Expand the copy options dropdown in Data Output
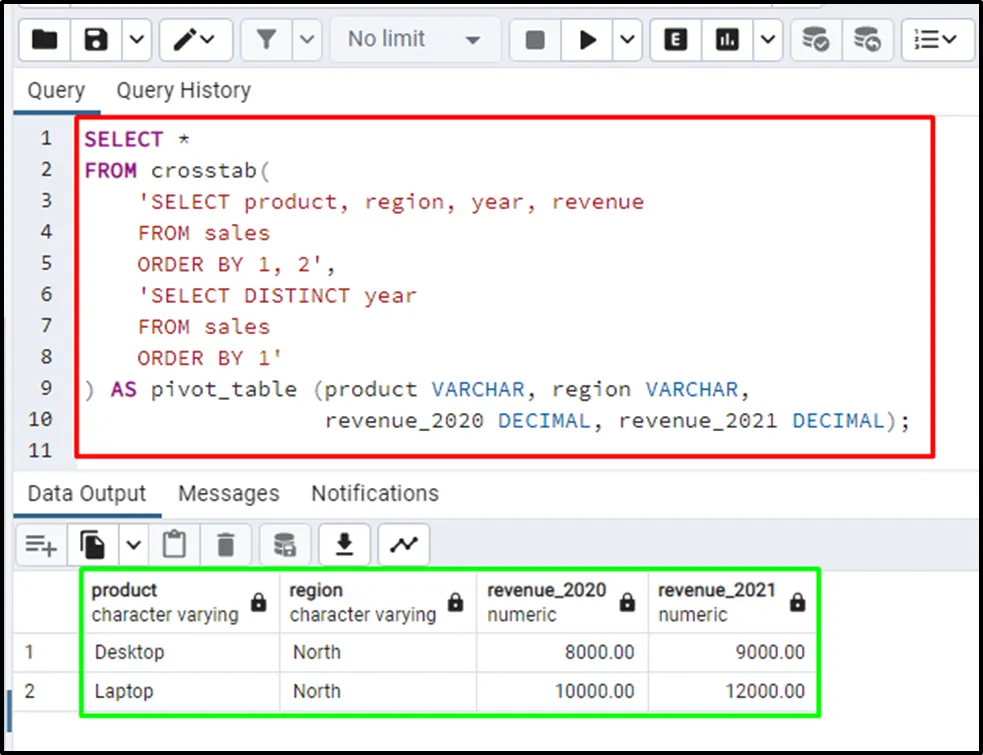This screenshot has height=755, width=983. coord(133,544)
